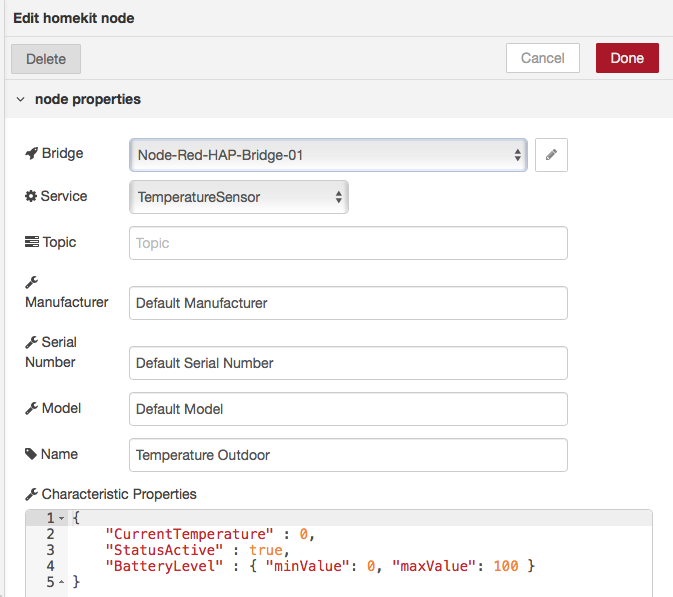Click the Name field Temperature Outdoor
Screen dimensions: 673x597
(x=348, y=455)
